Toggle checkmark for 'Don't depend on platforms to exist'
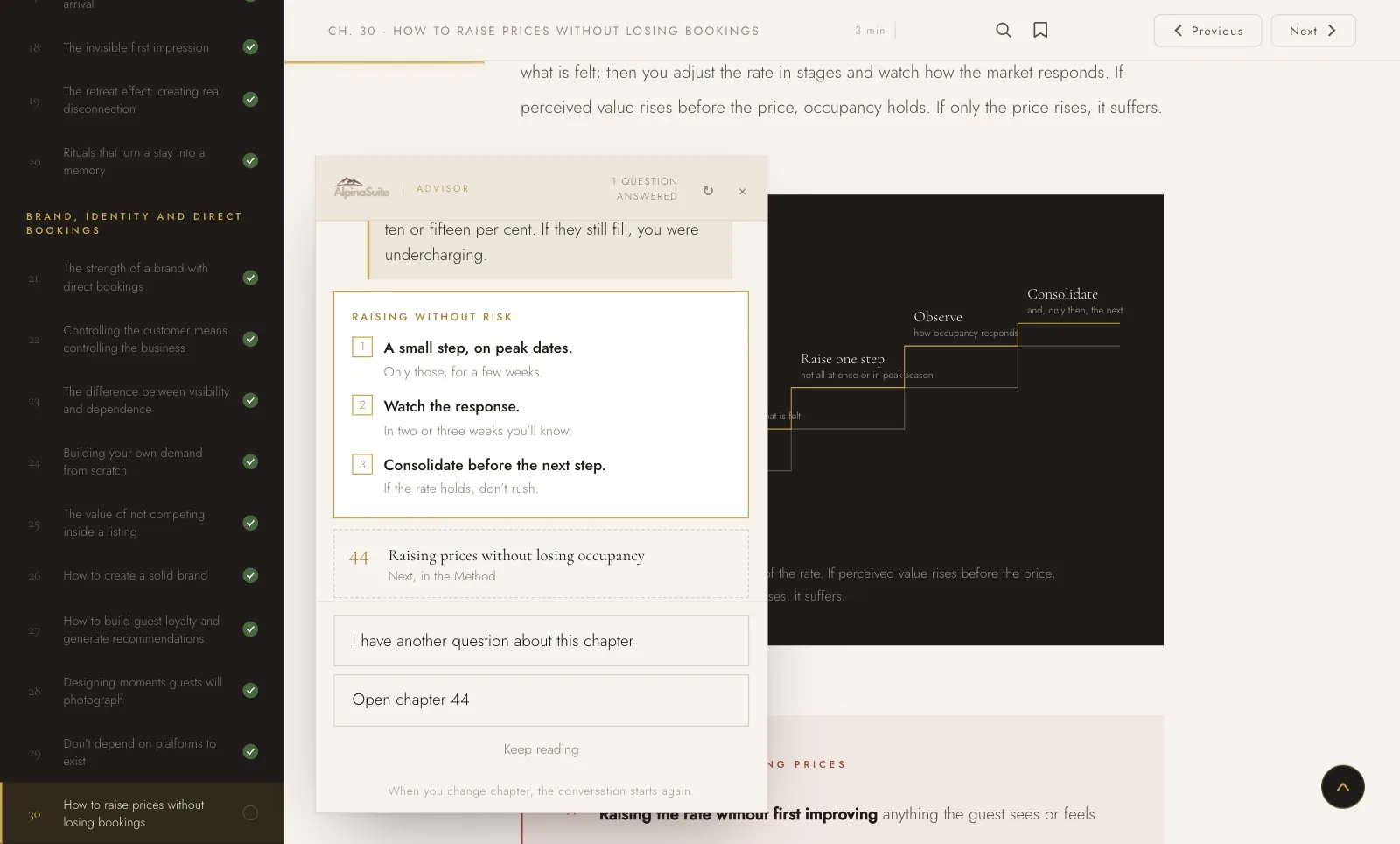The height and width of the screenshot is (844, 1400). tap(250, 752)
